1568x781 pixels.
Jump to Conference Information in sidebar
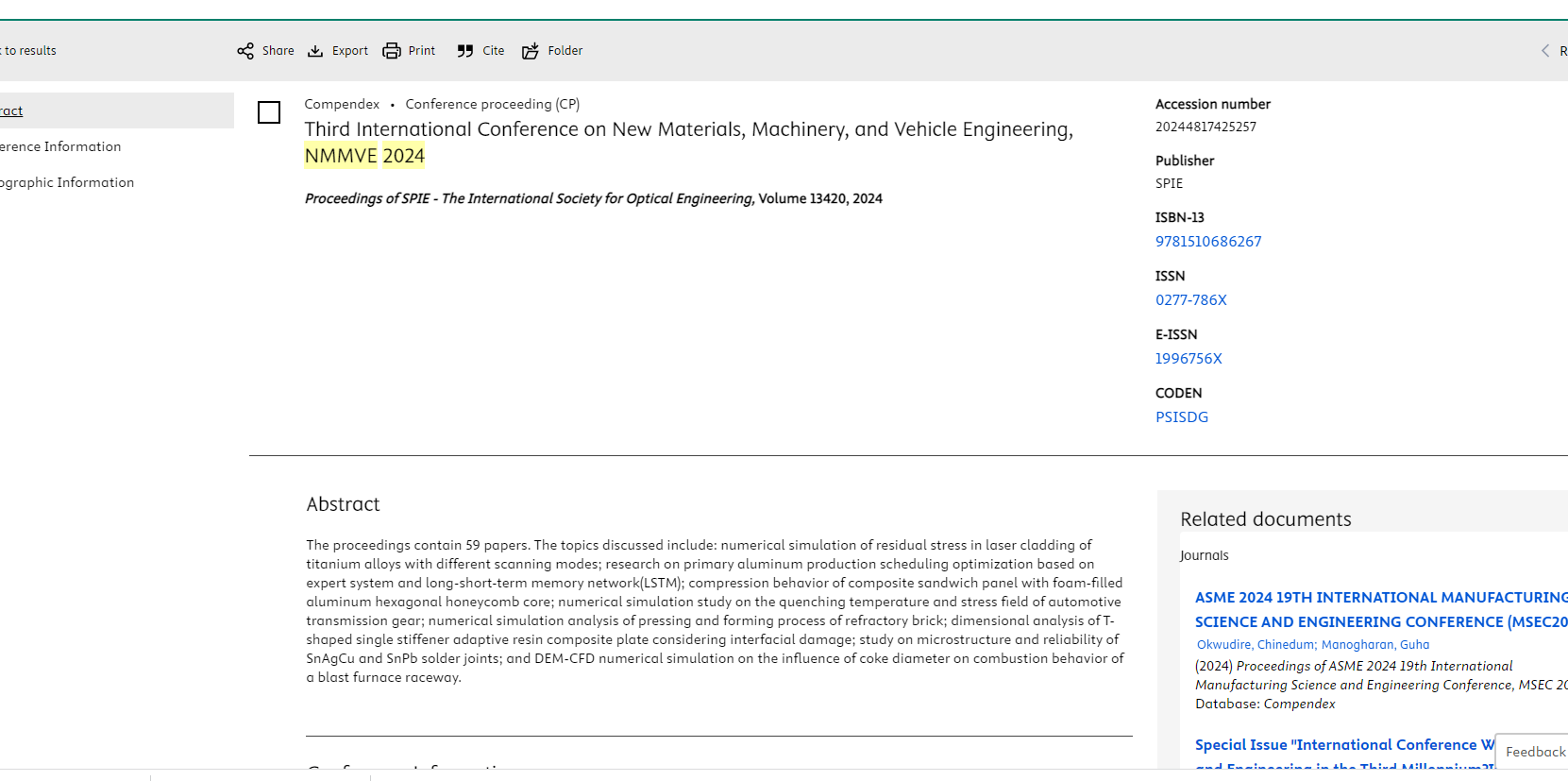[x=60, y=146]
